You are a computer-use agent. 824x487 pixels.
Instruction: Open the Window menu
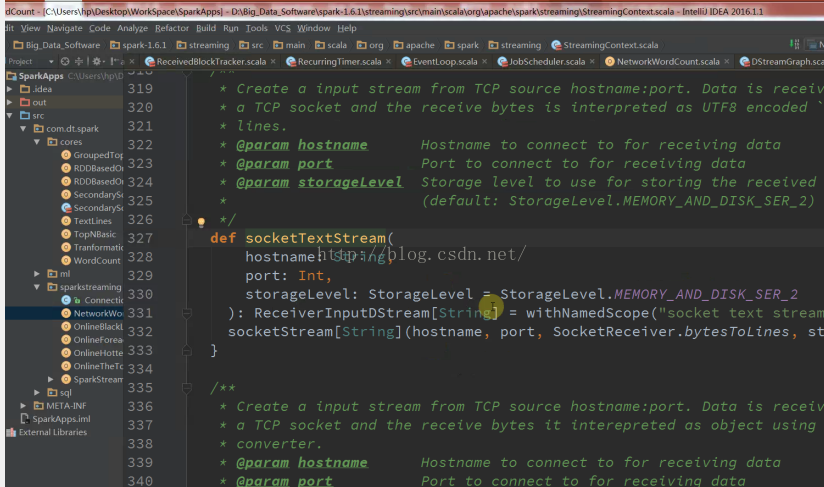coord(314,28)
